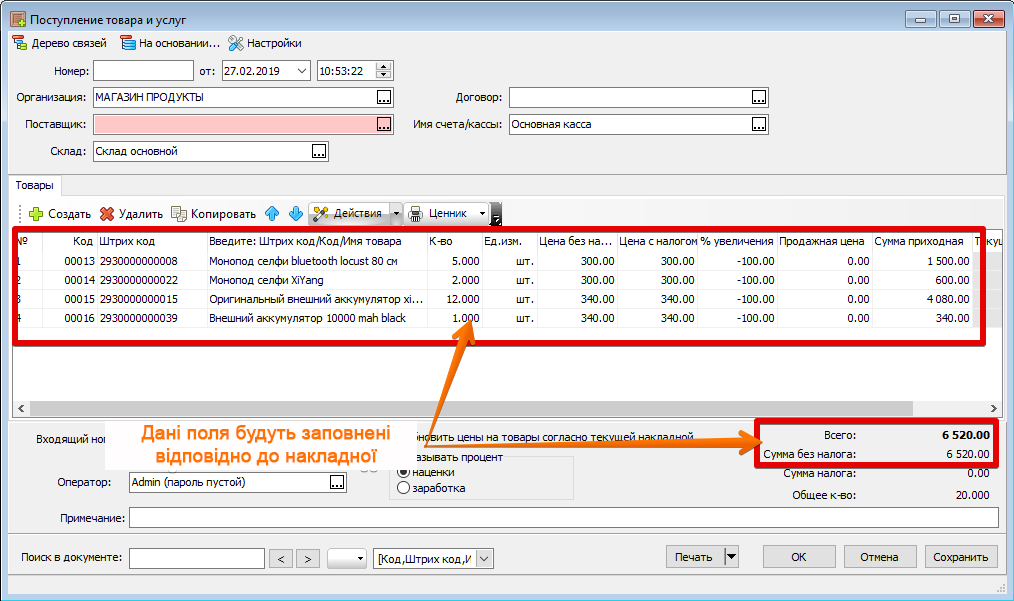The width and height of the screenshot is (1014, 601).
Task: Open Поставщик selection ellipsis button
Action: pos(384,124)
